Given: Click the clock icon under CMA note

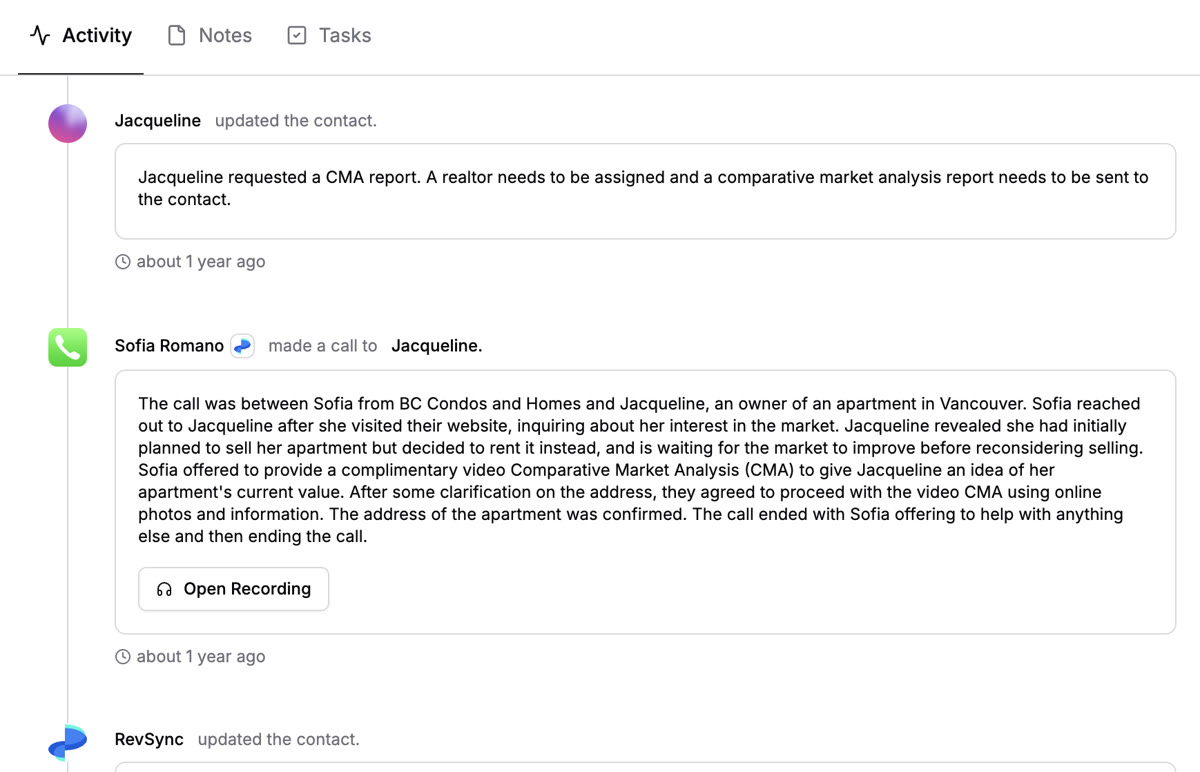Looking at the screenshot, I should click(x=123, y=262).
